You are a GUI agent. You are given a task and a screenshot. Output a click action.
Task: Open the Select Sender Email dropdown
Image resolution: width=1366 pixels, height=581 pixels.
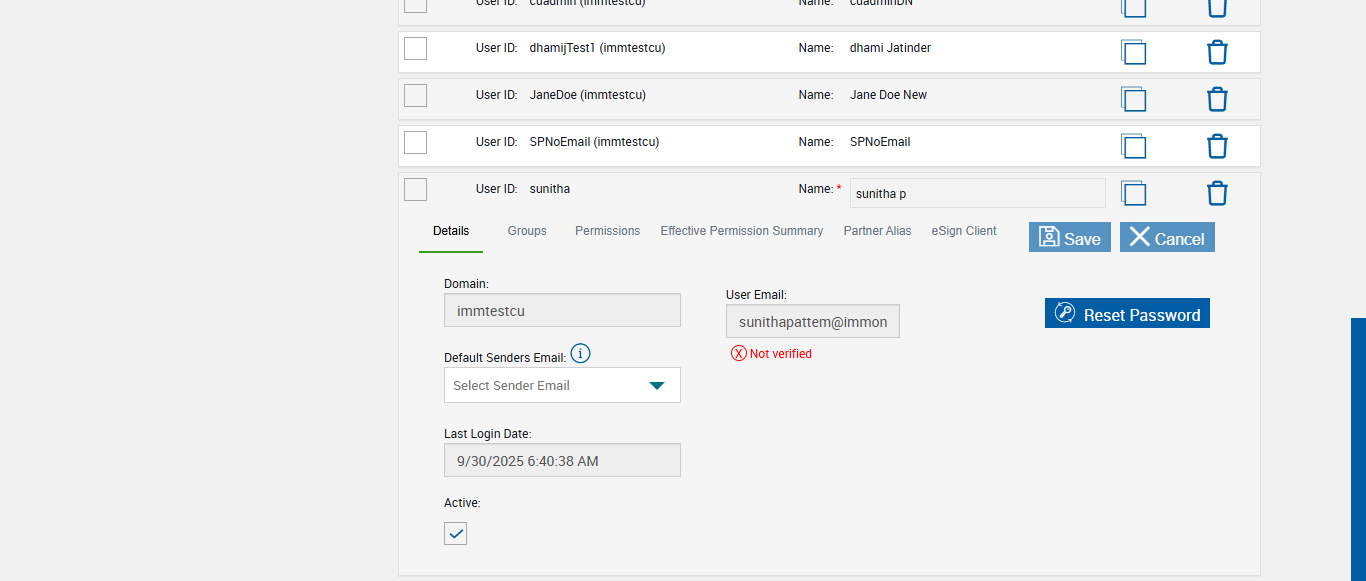[562, 385]
